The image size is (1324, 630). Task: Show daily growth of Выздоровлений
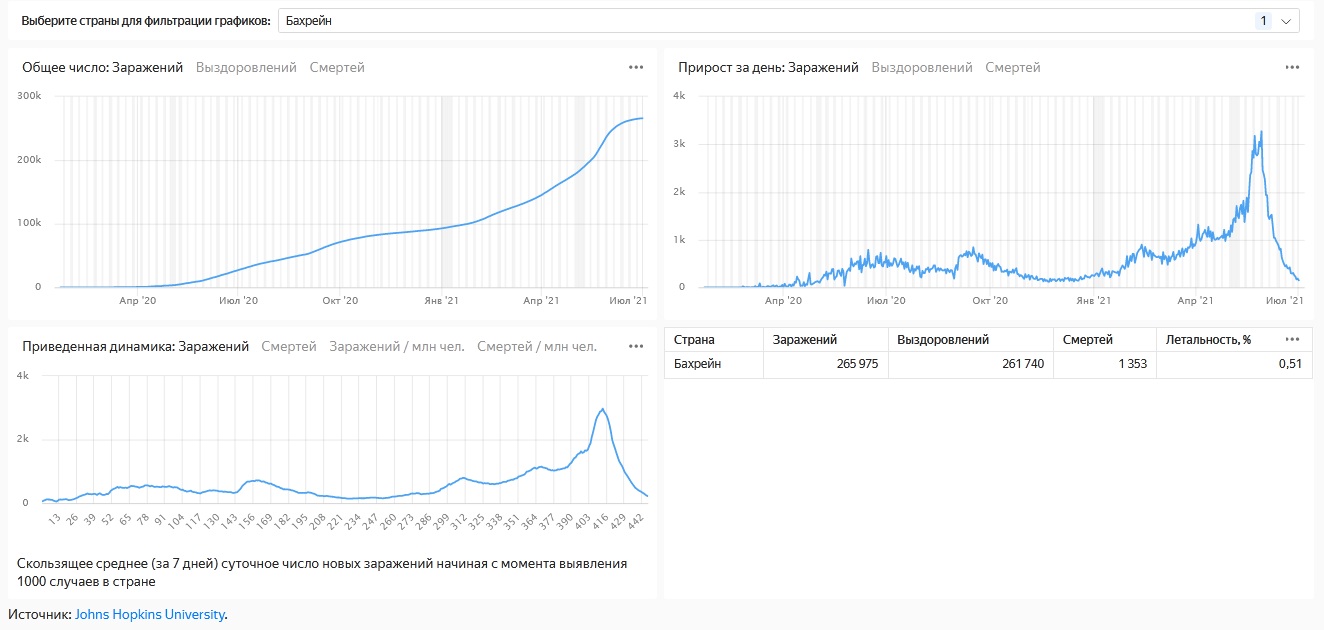click(922, 68)
